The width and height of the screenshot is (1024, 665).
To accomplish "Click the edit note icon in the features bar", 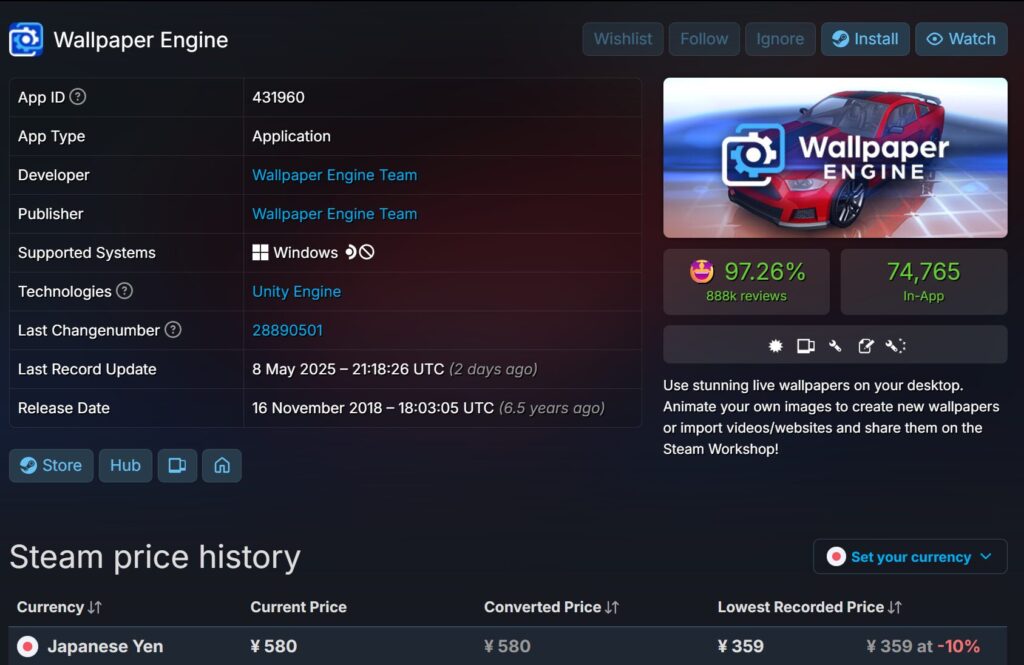I will tap(866, 346).
